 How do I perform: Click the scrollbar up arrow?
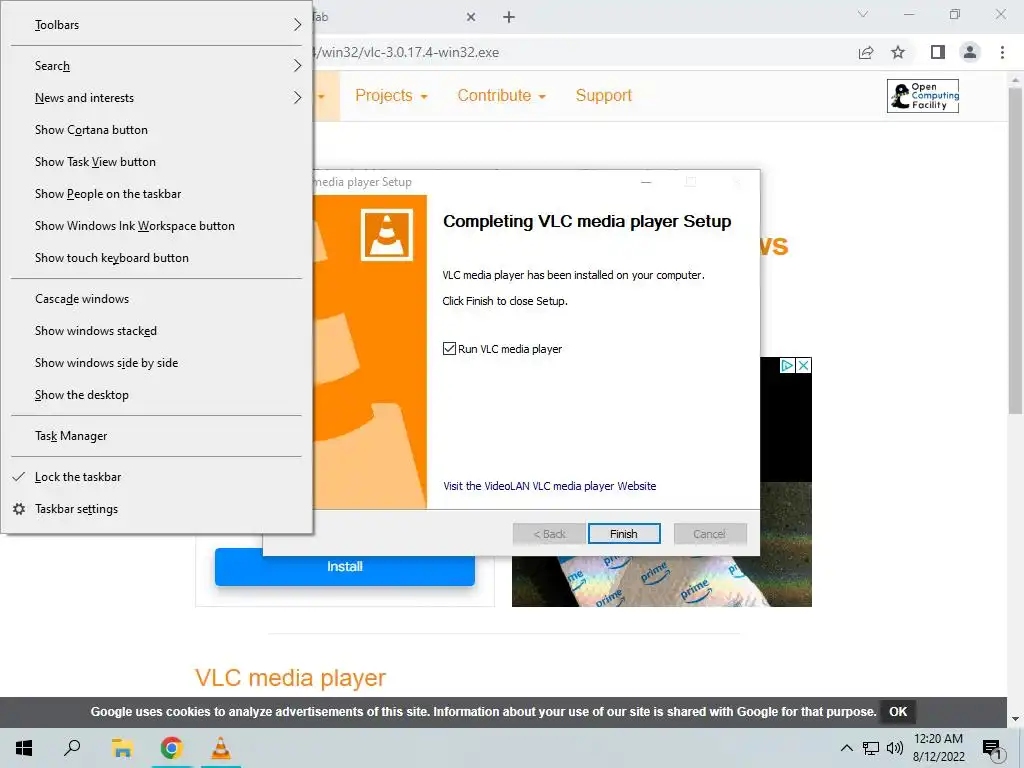[1015, 79]
